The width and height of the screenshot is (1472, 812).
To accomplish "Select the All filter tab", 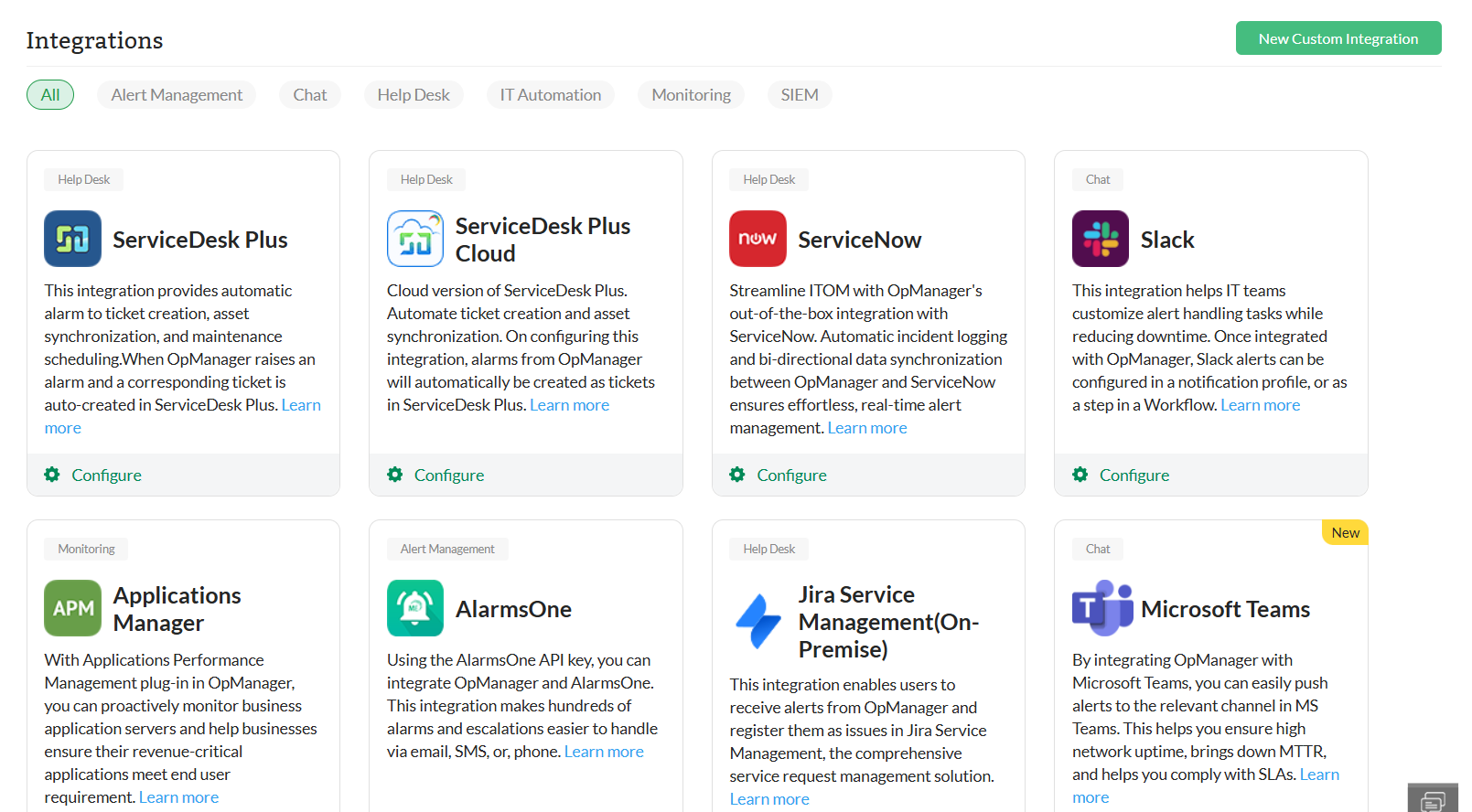I will tap(50, 95).
